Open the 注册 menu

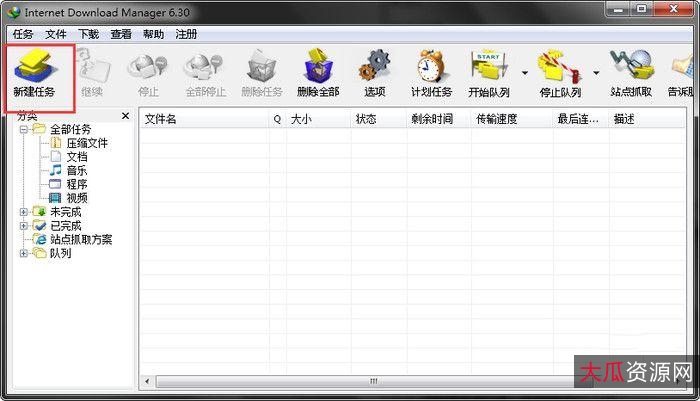pyautogui.click(x=186, y=34)
